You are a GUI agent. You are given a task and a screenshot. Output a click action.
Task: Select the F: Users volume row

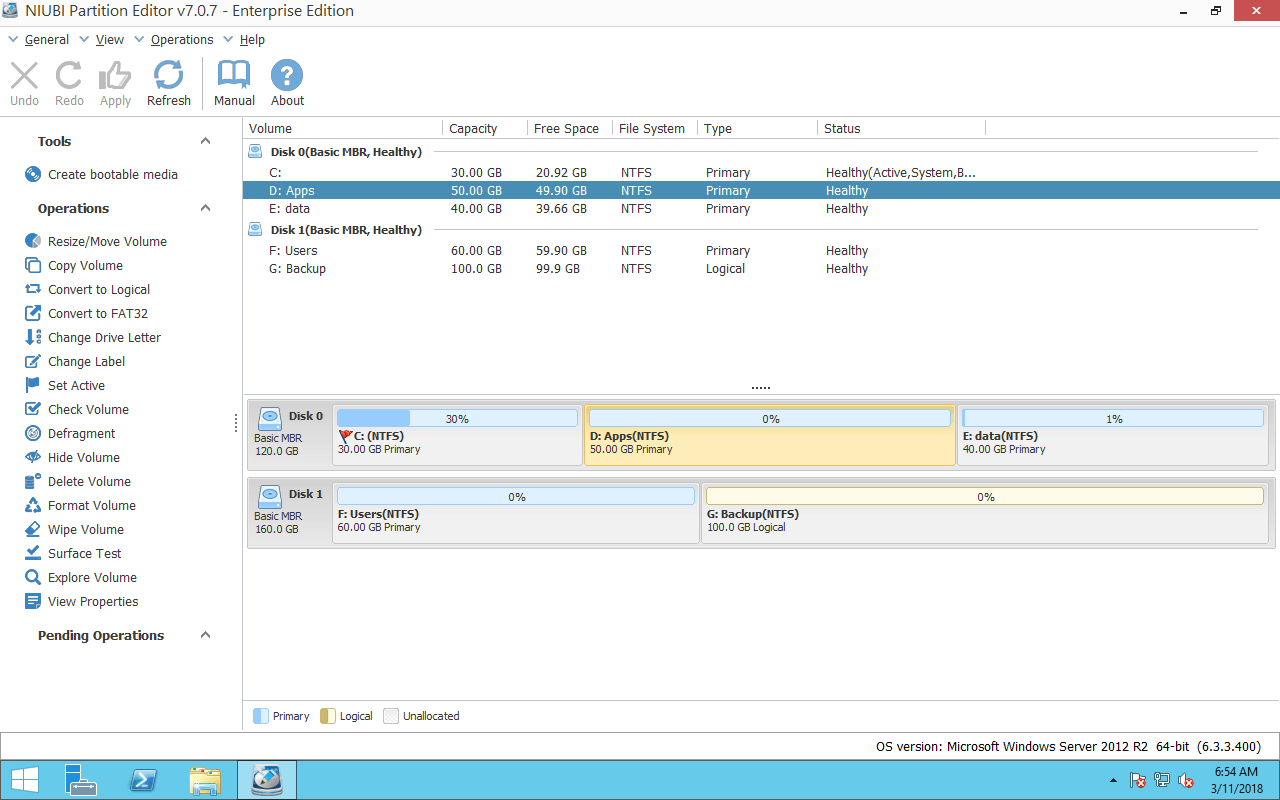pyautogui.click(x=761, y=251)
